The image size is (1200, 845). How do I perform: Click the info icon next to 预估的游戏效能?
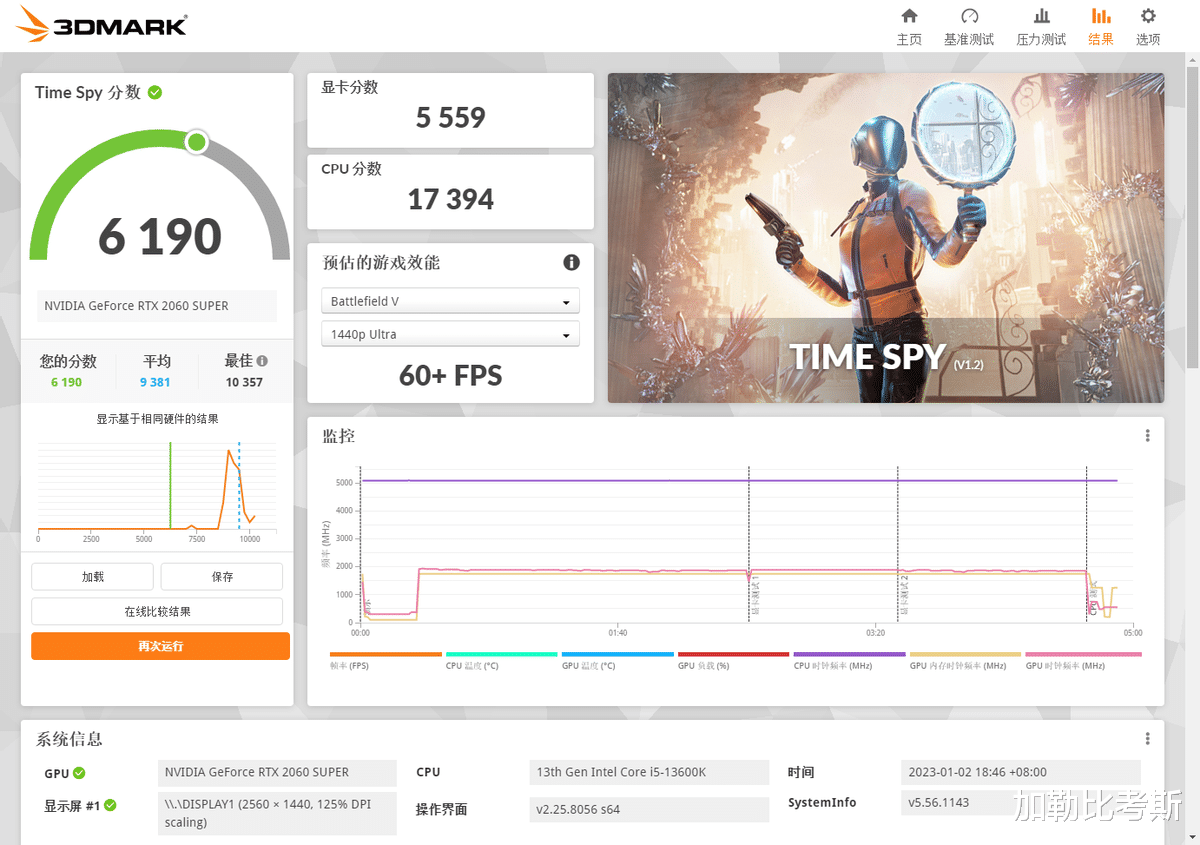click(571, 262)
